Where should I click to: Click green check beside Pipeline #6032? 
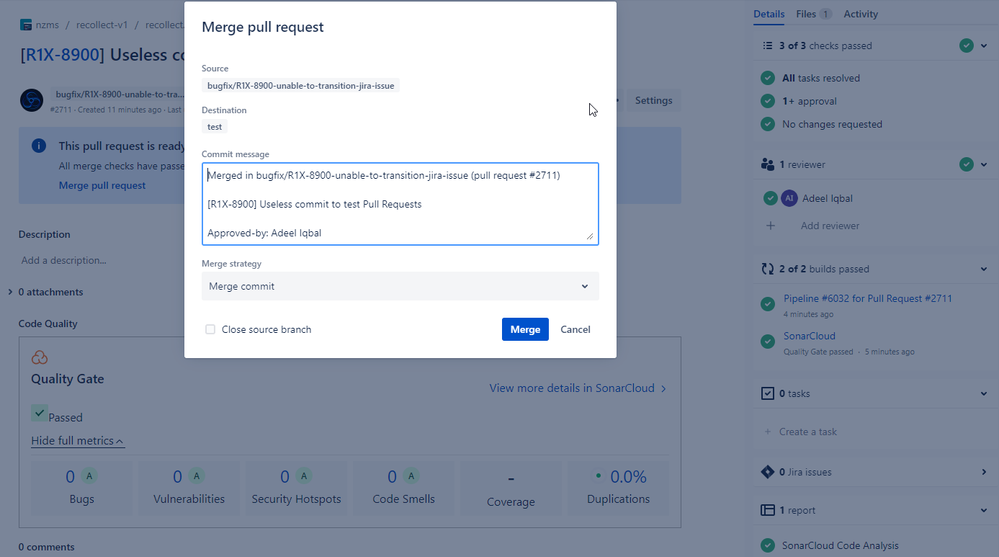click(768, 304)
